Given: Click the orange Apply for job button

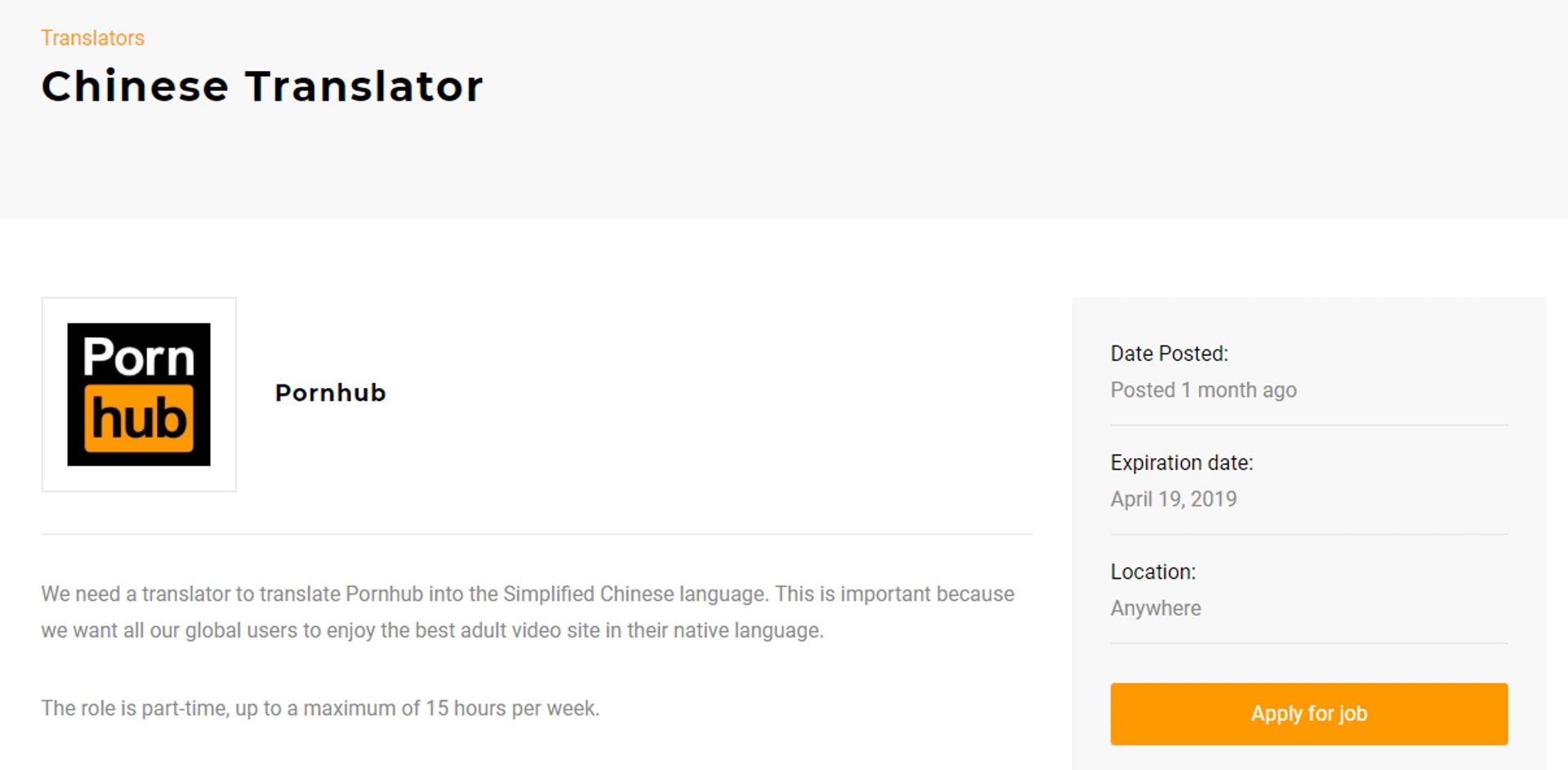Looking at the screenshot, I should click(1308, 714).
